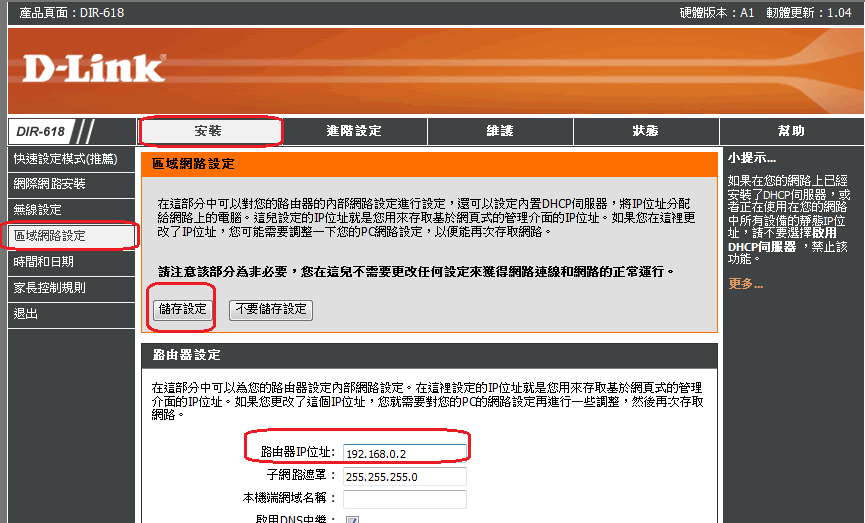Open the 安裝 tab
Image resolution: width=865 pixels, height=523 pixels.
209,131
